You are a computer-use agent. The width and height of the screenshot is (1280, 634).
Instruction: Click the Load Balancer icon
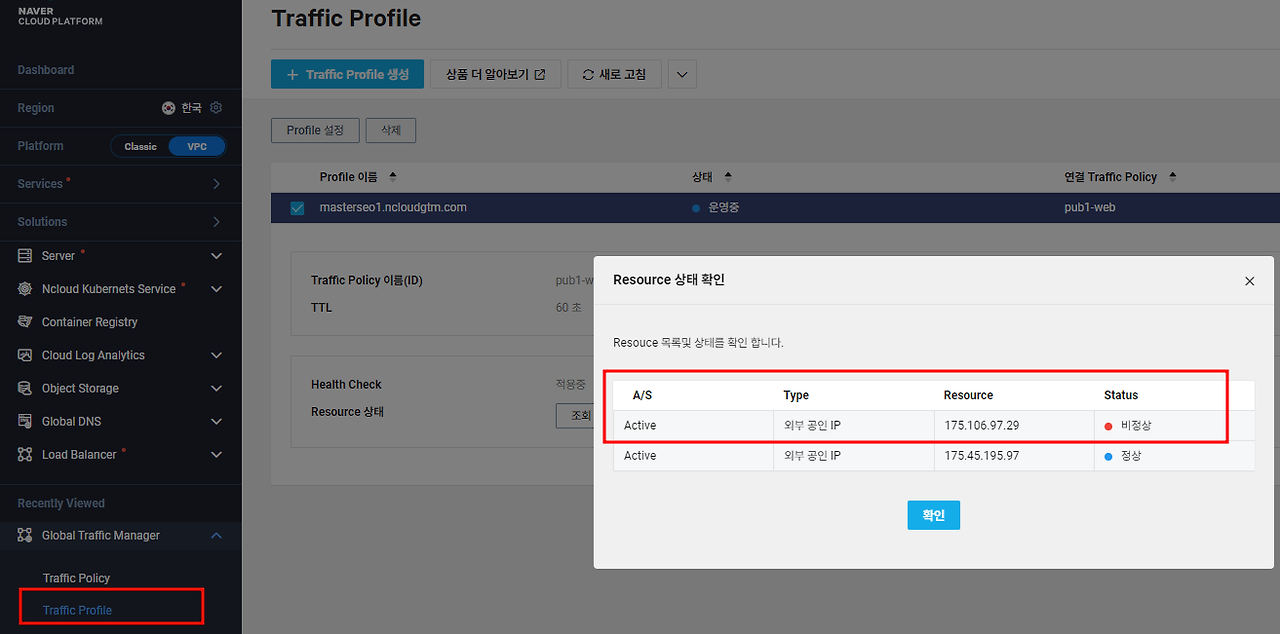(25, 454)
